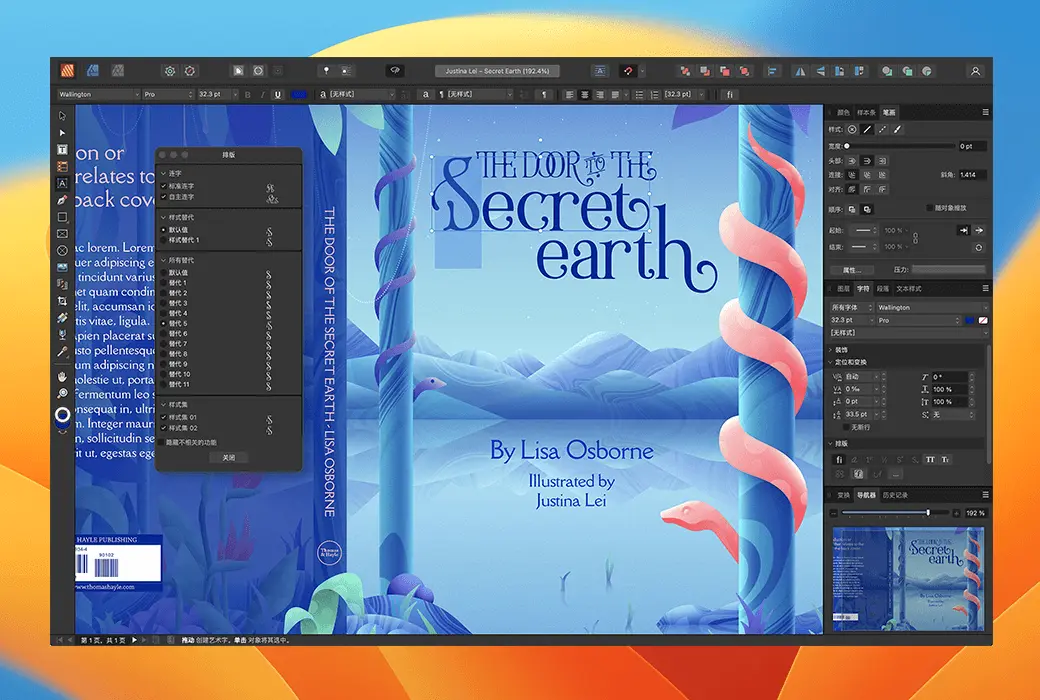This screenshot has width=1040, height=700.
Task: Open the account profile icon
Action: click(975, 71)
